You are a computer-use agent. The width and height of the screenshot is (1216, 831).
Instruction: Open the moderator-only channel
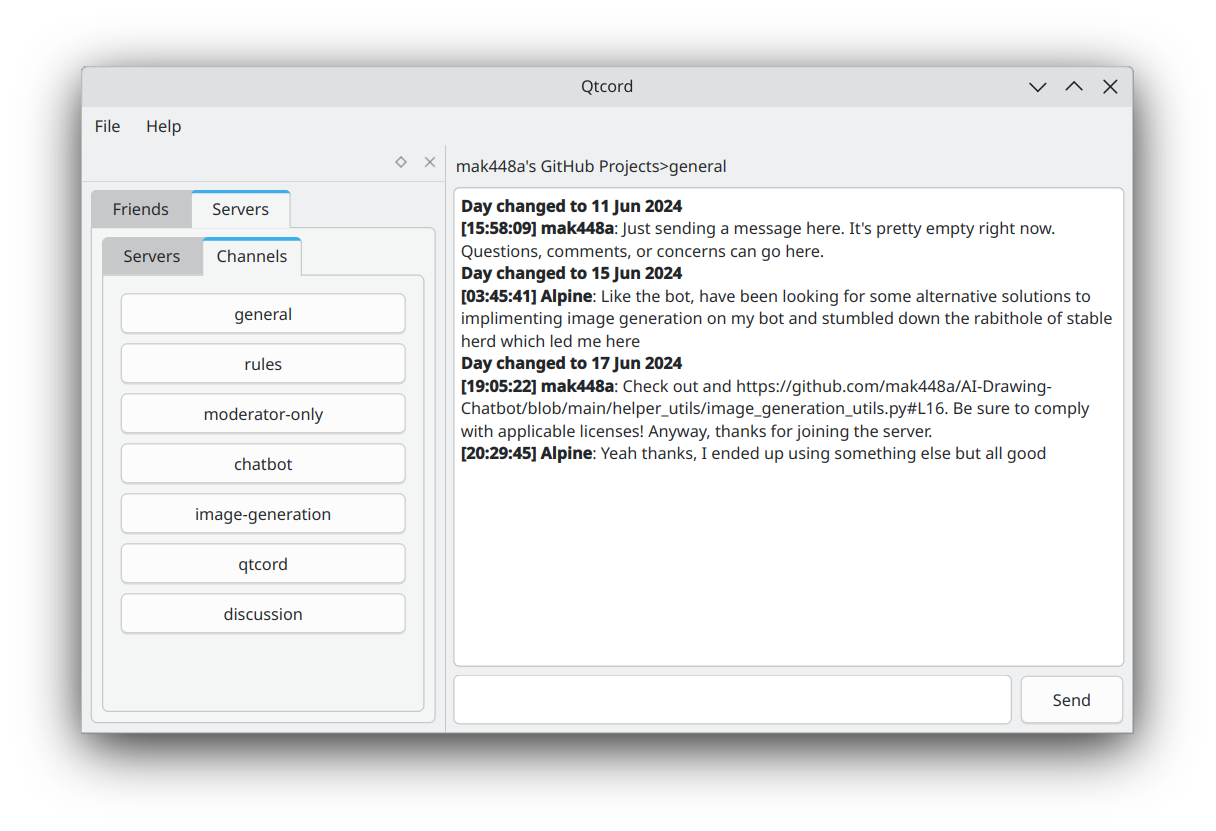pyautogui.click(x=263, y=414)
